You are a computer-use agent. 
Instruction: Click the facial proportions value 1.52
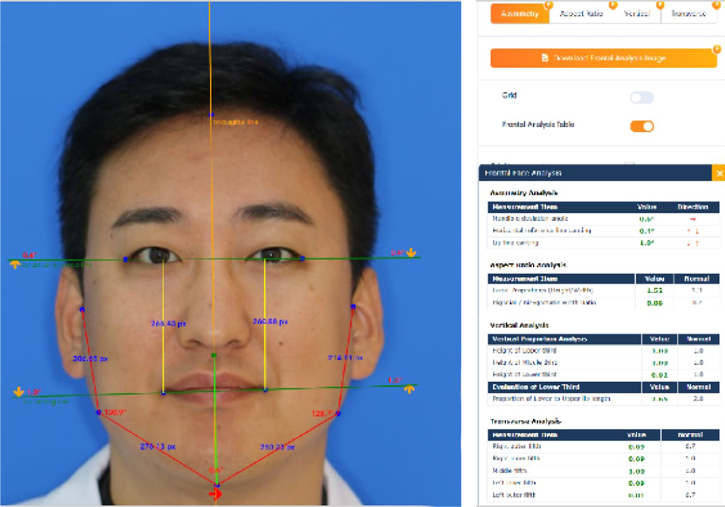[654, 290]
